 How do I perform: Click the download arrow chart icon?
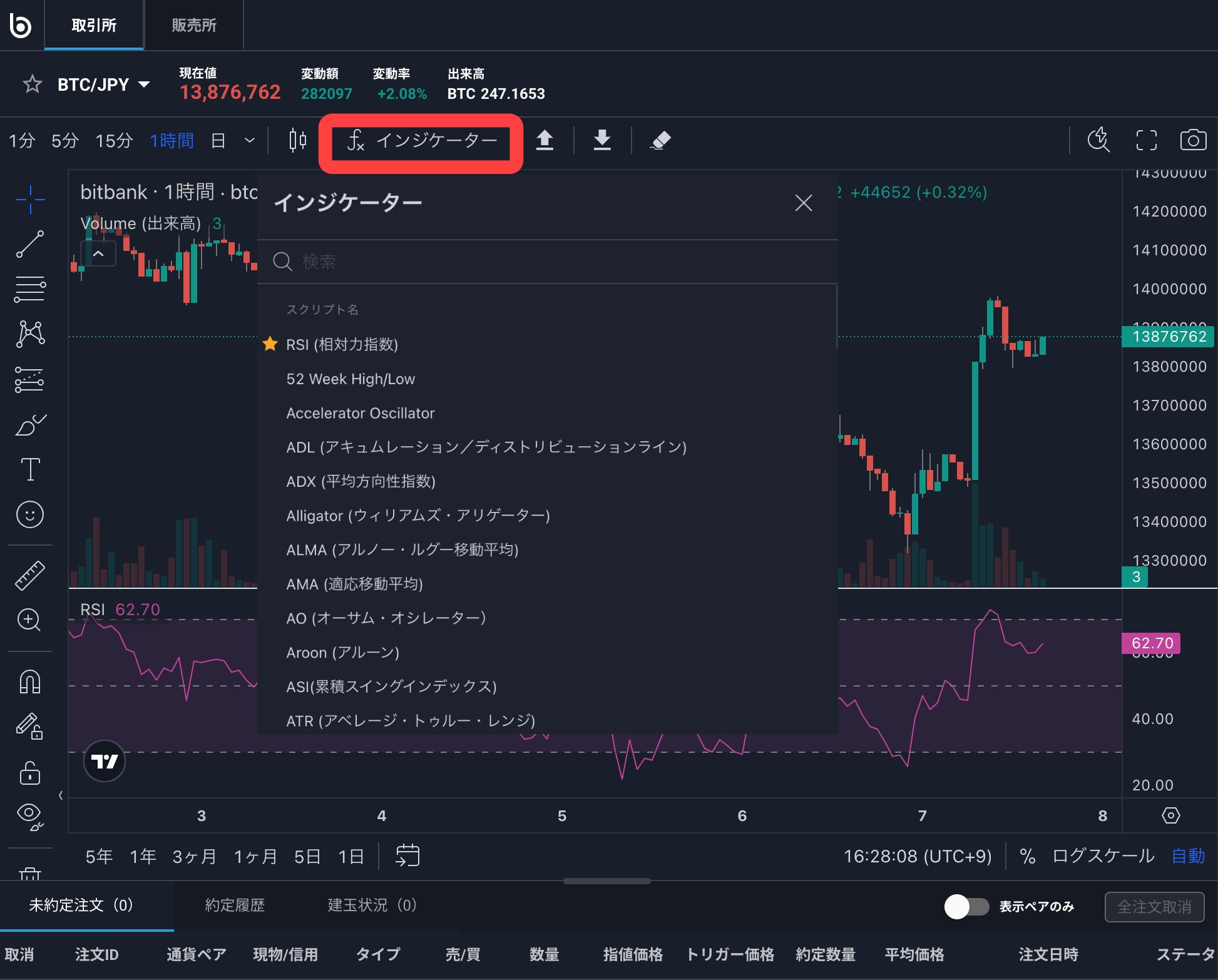[x=602, y=140]
